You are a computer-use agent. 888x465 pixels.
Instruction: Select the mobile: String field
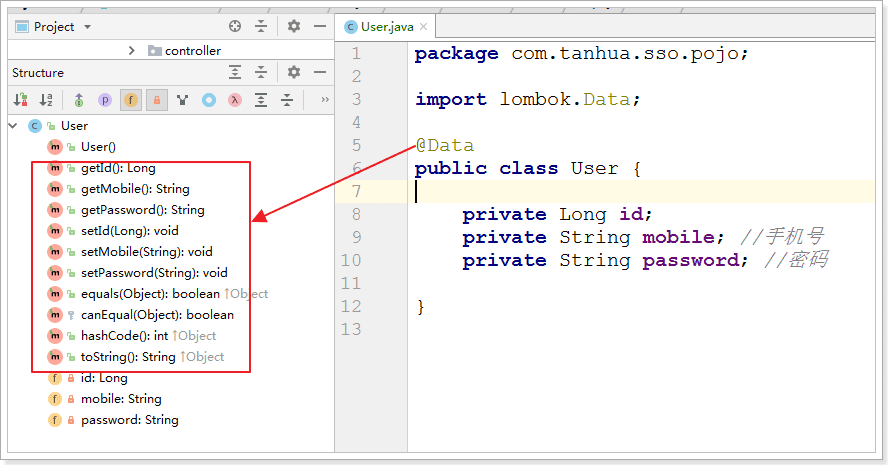click(x=121, y=399)
